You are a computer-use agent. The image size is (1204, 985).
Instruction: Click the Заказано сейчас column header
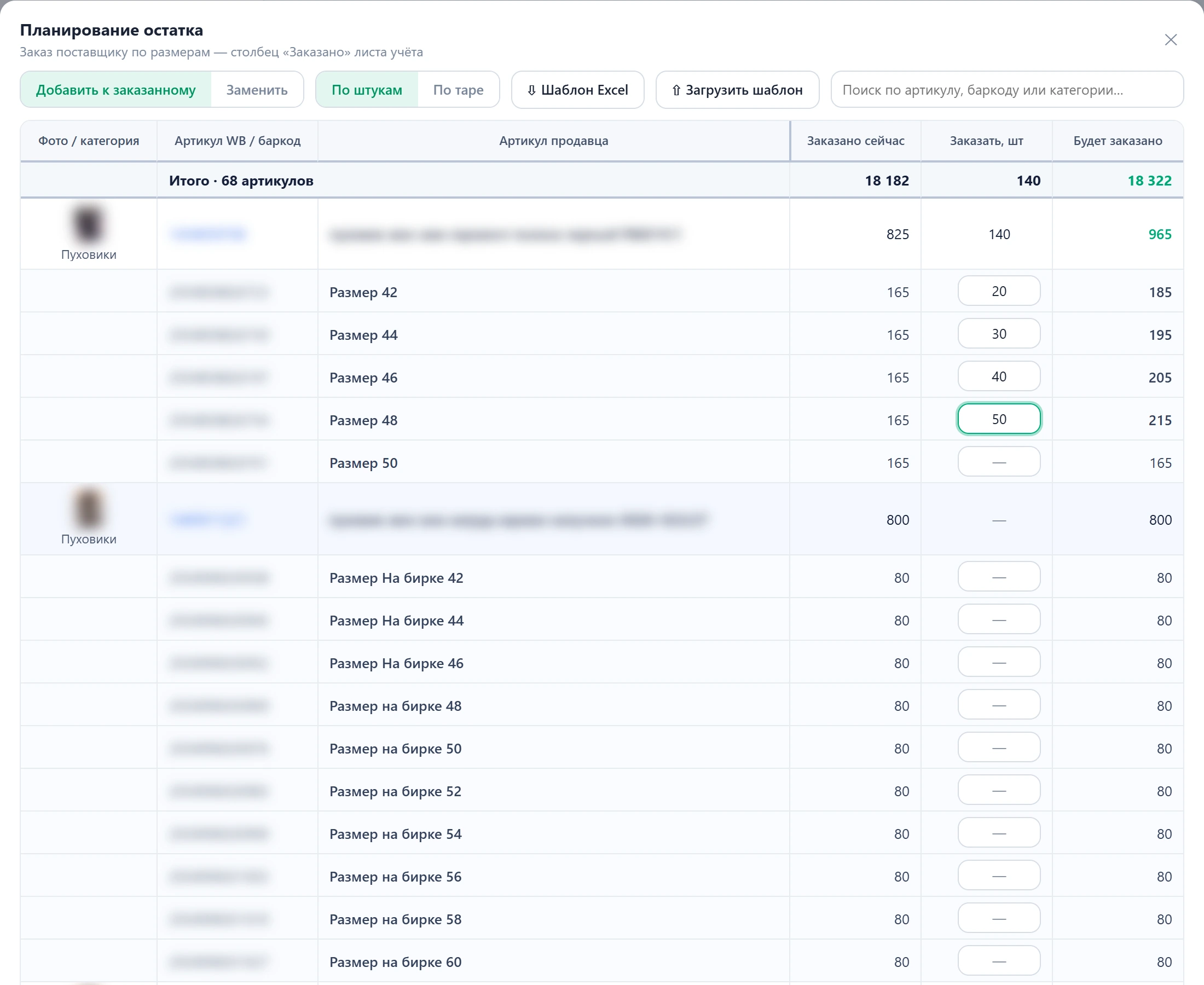pyautogui.click(x=855, y=141)
